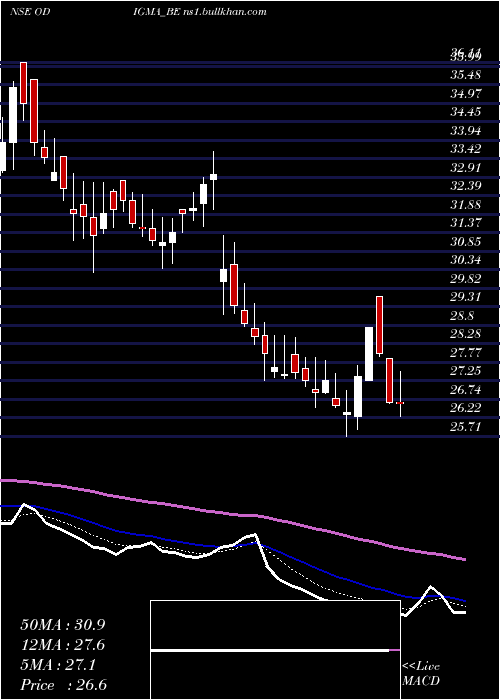Click the Price : 26.6 readout
The height and width of the screenshot is (700, 500).
pyautogui.click(x=63, y=685)
